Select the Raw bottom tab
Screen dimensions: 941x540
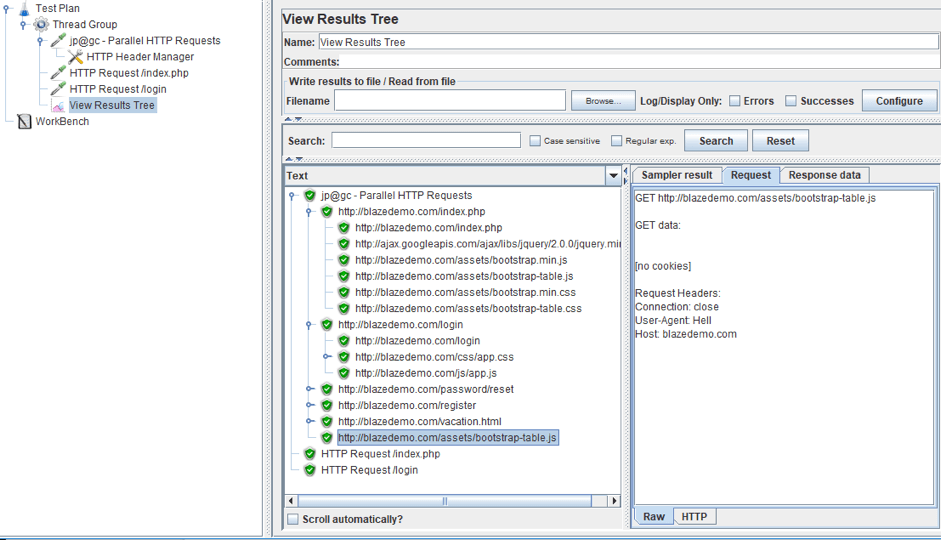point(654,517)
